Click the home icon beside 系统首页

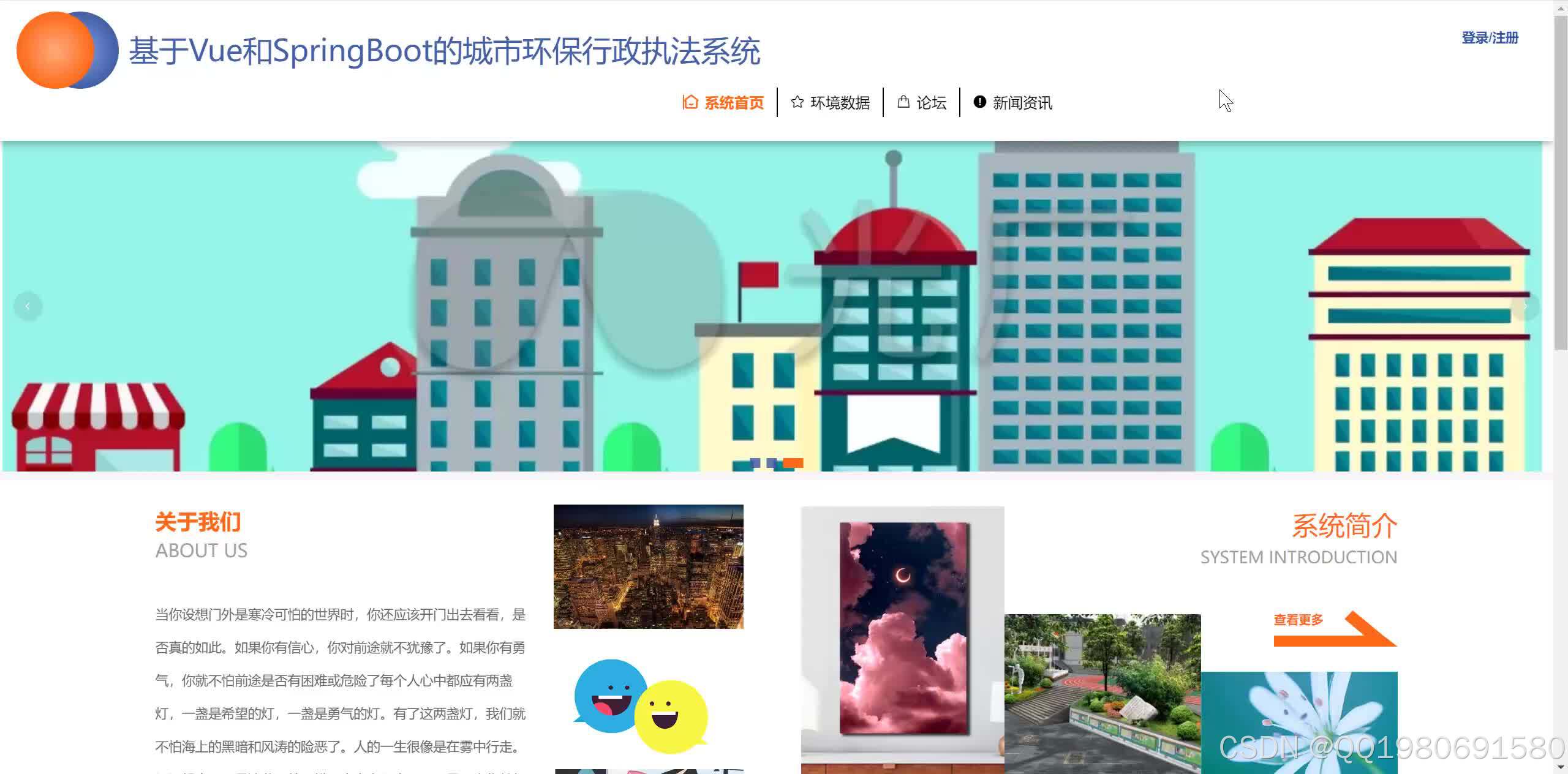pos(690,102)
